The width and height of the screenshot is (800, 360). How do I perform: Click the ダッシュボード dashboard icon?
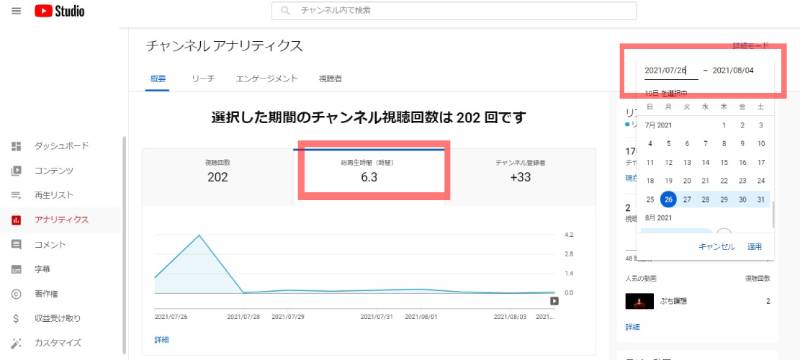tap(16, 146)
